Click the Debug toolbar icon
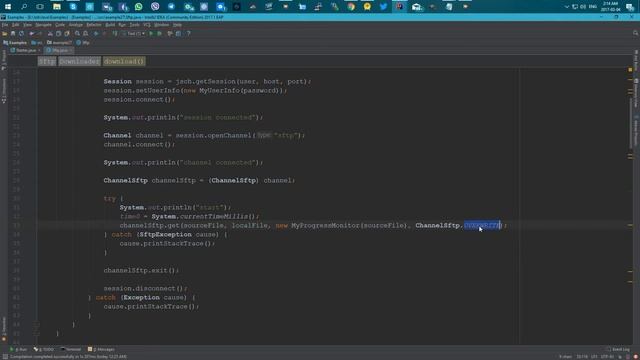This screenshot has height=360, width=640. click(x=160, y=33)
